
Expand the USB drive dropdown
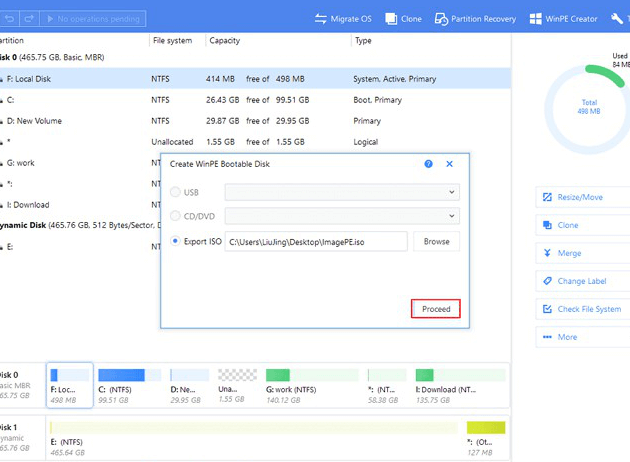[x=341, y=191]
